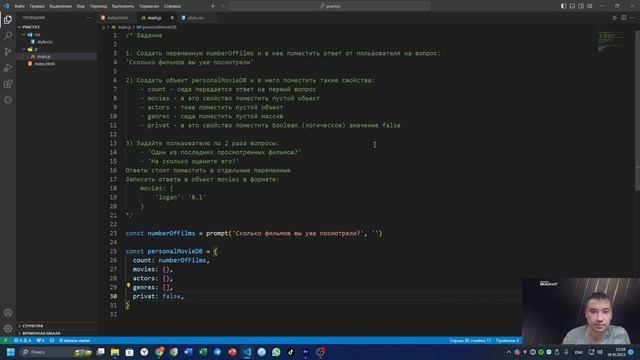
Task: Click the Split Editor icon in editor toolbar
Action: pos(624,18)
